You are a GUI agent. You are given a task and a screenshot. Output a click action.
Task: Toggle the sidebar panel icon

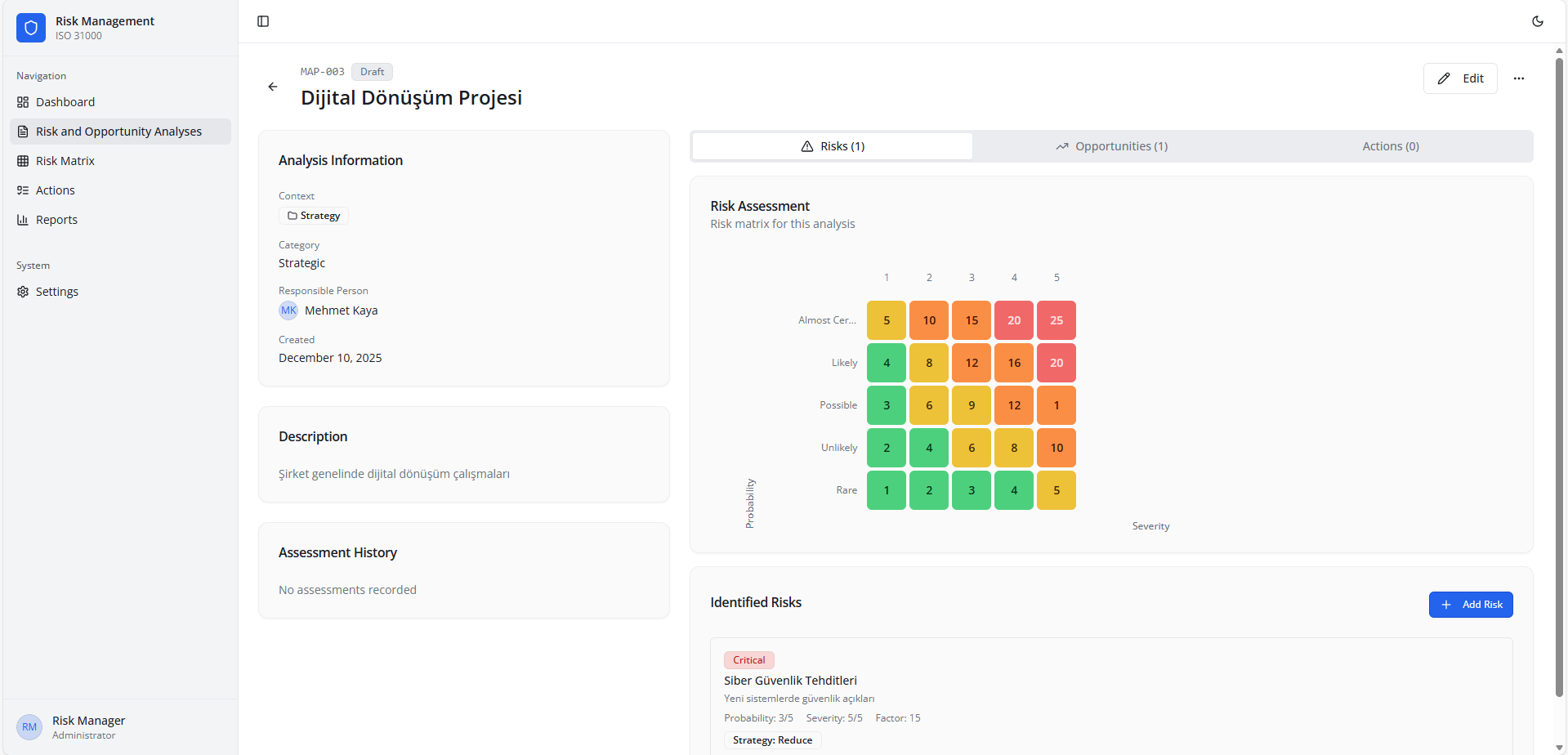263,21
